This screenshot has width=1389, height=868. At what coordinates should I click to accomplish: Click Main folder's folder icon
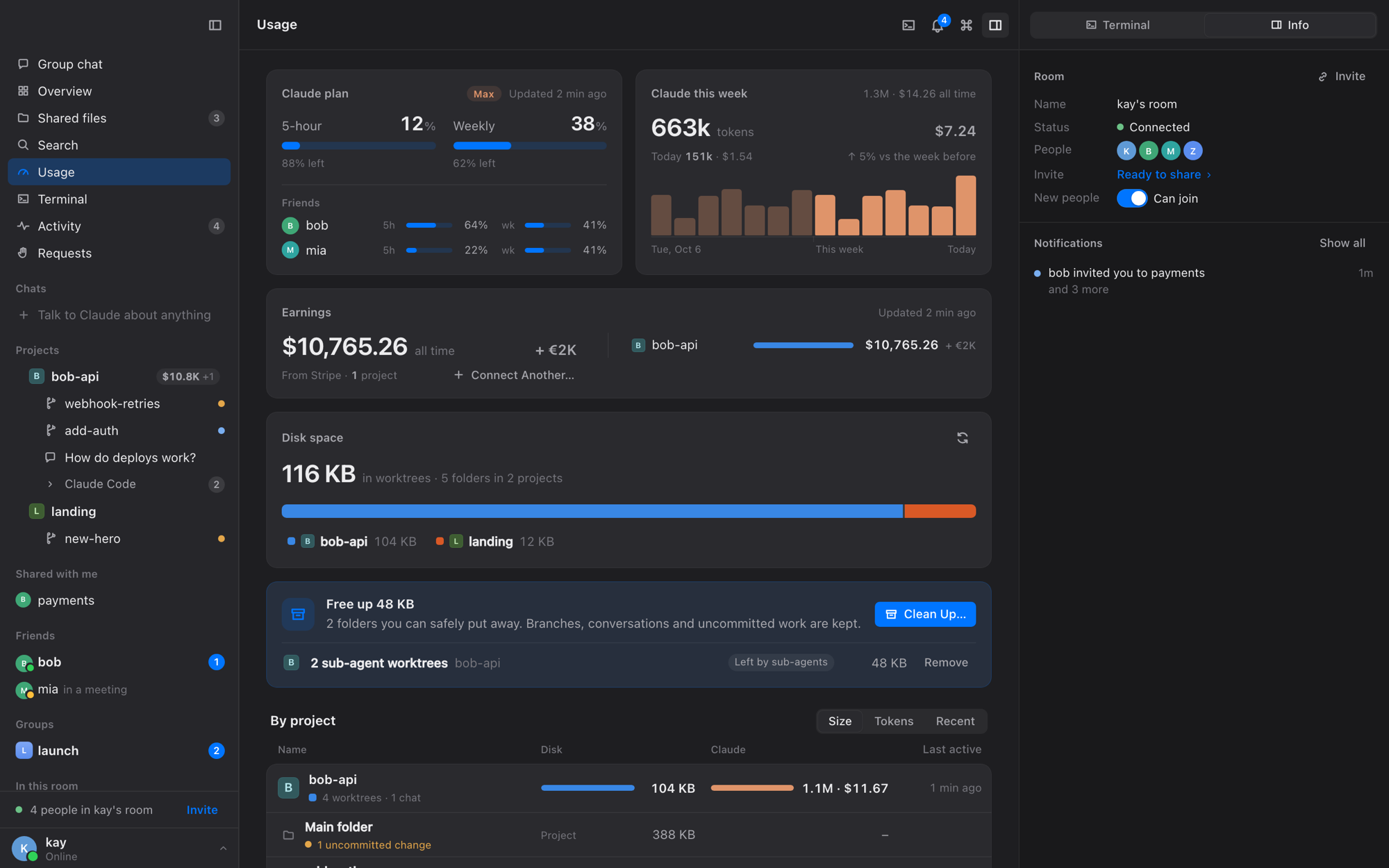point(288,835)
